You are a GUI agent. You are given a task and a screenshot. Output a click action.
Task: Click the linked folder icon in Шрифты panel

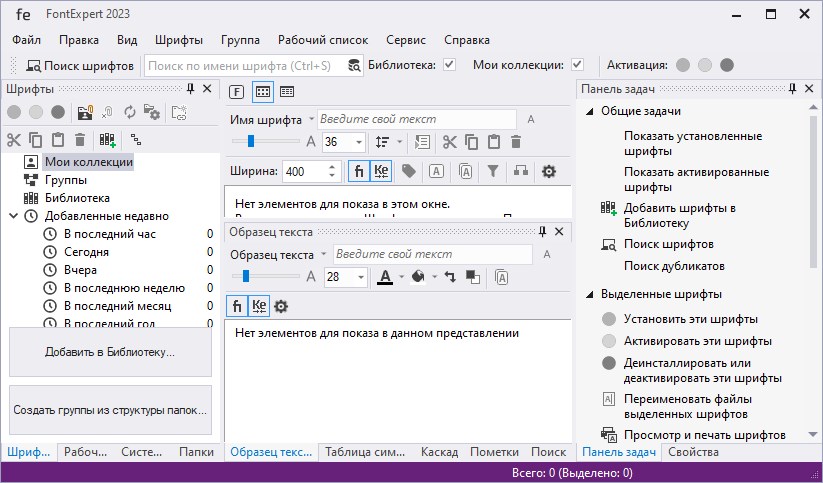179,112
